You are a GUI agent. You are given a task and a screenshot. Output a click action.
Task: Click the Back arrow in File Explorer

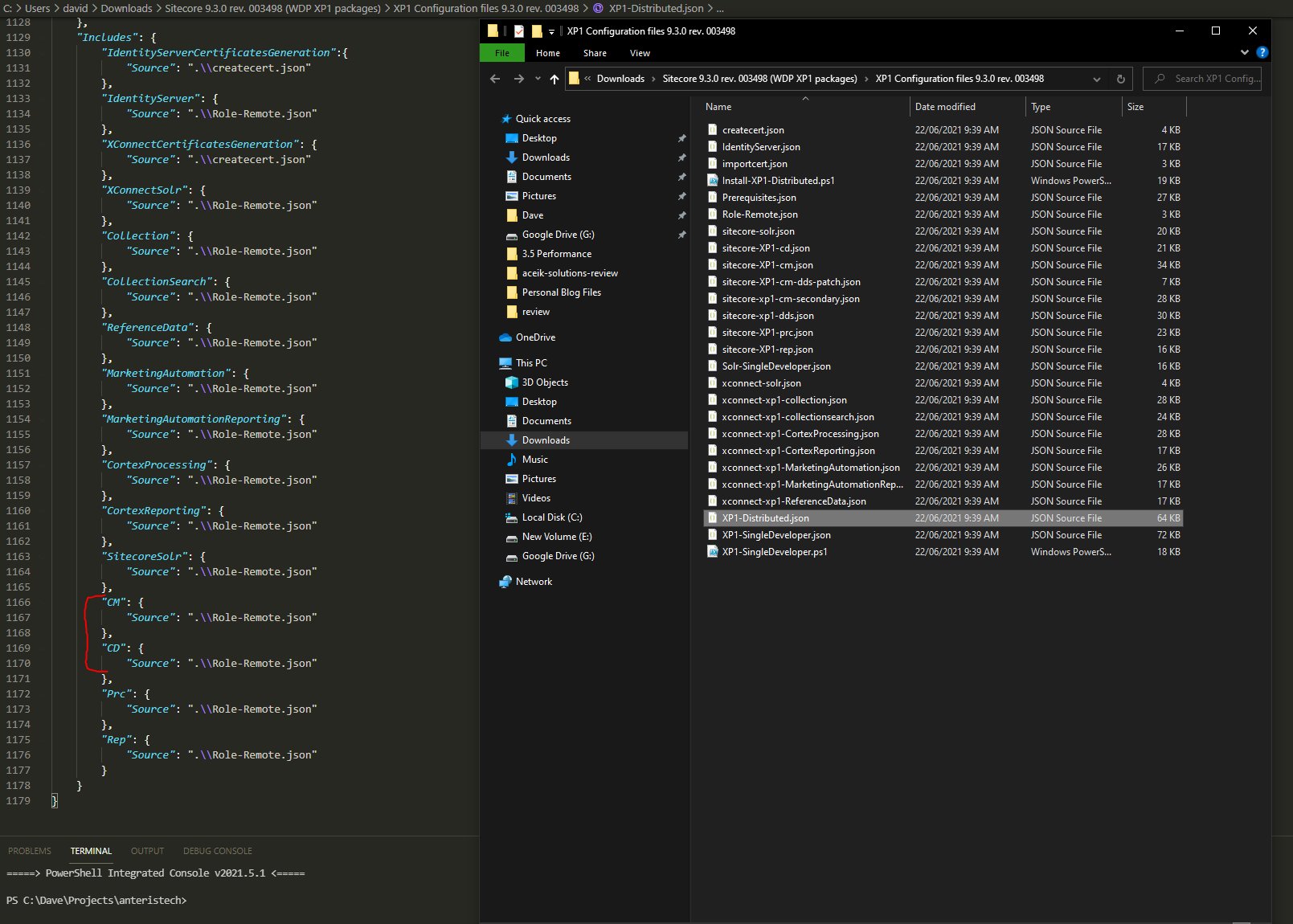(x=495, y=79)
